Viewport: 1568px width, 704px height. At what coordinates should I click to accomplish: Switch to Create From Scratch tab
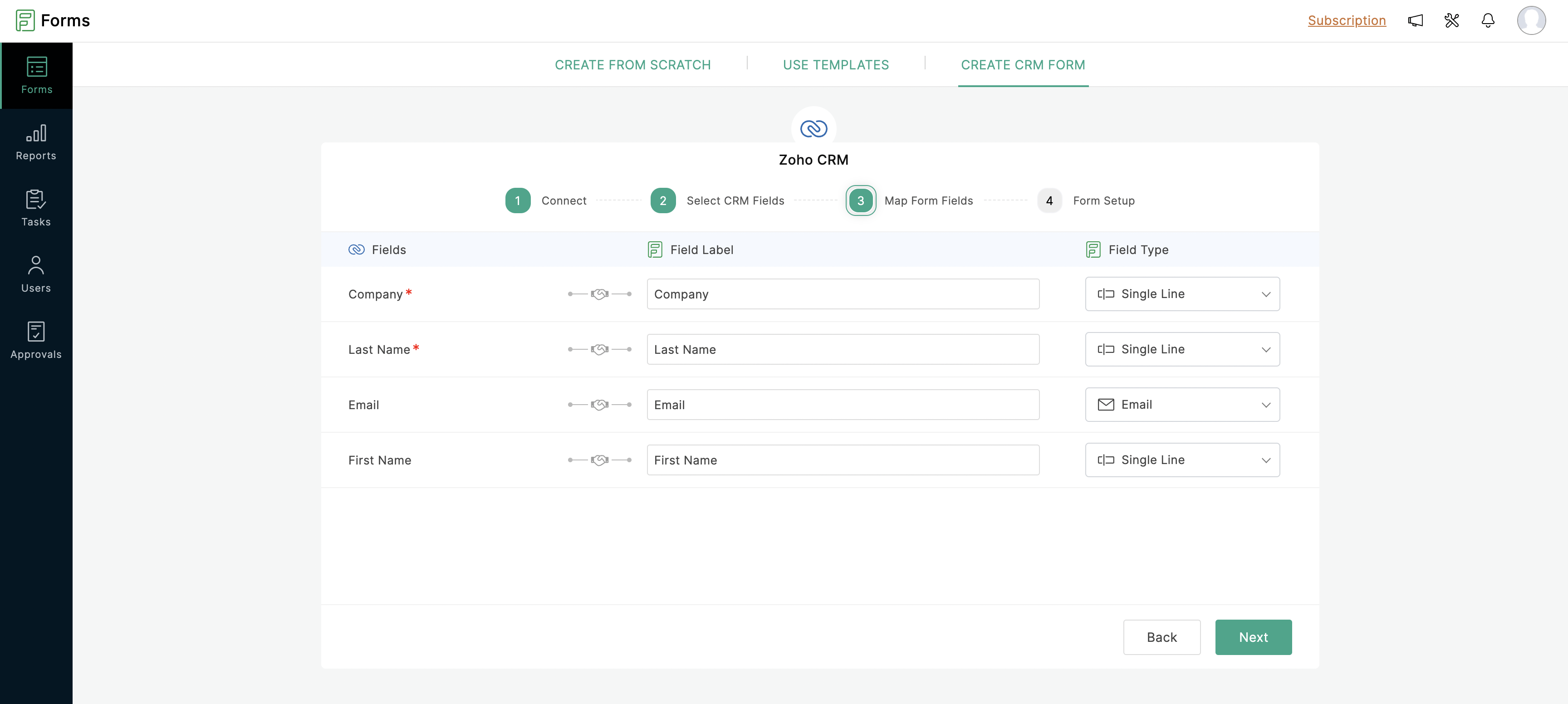click(632, 65)
